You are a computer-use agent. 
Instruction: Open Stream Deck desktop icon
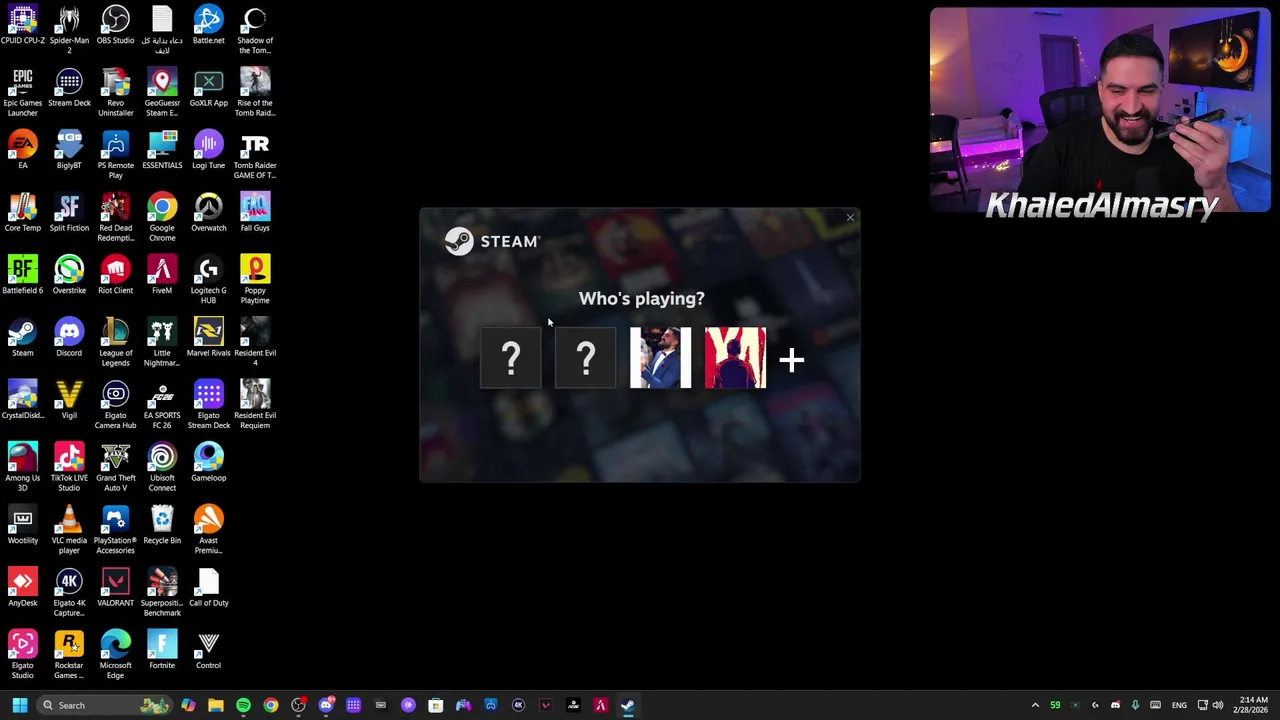tap(69, 88)
